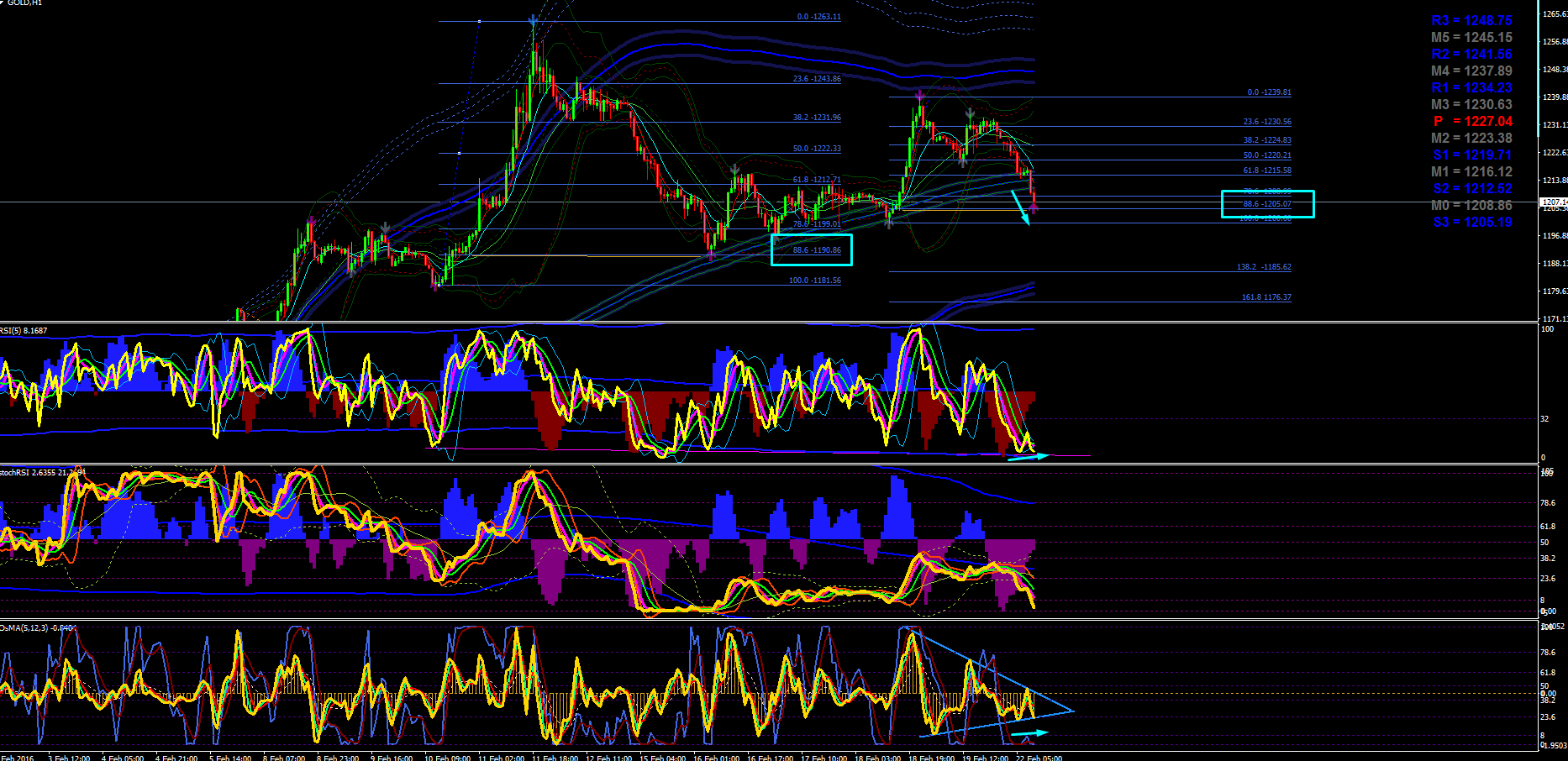Select the M3 = 1230.63 mid-pivot label
Image resolution: width=1568 pixels, height=761 pixels.
point(1471,104)
